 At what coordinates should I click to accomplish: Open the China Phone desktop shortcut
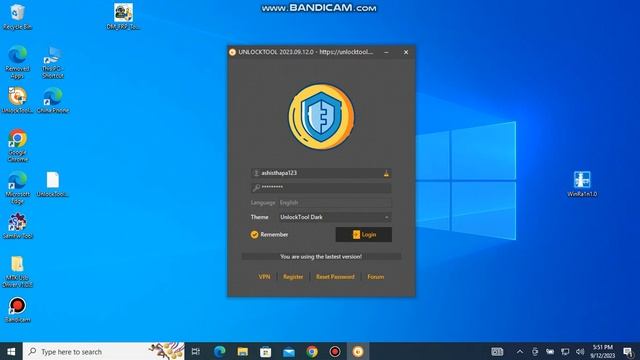pyautogui.click(x=53, y=100)
